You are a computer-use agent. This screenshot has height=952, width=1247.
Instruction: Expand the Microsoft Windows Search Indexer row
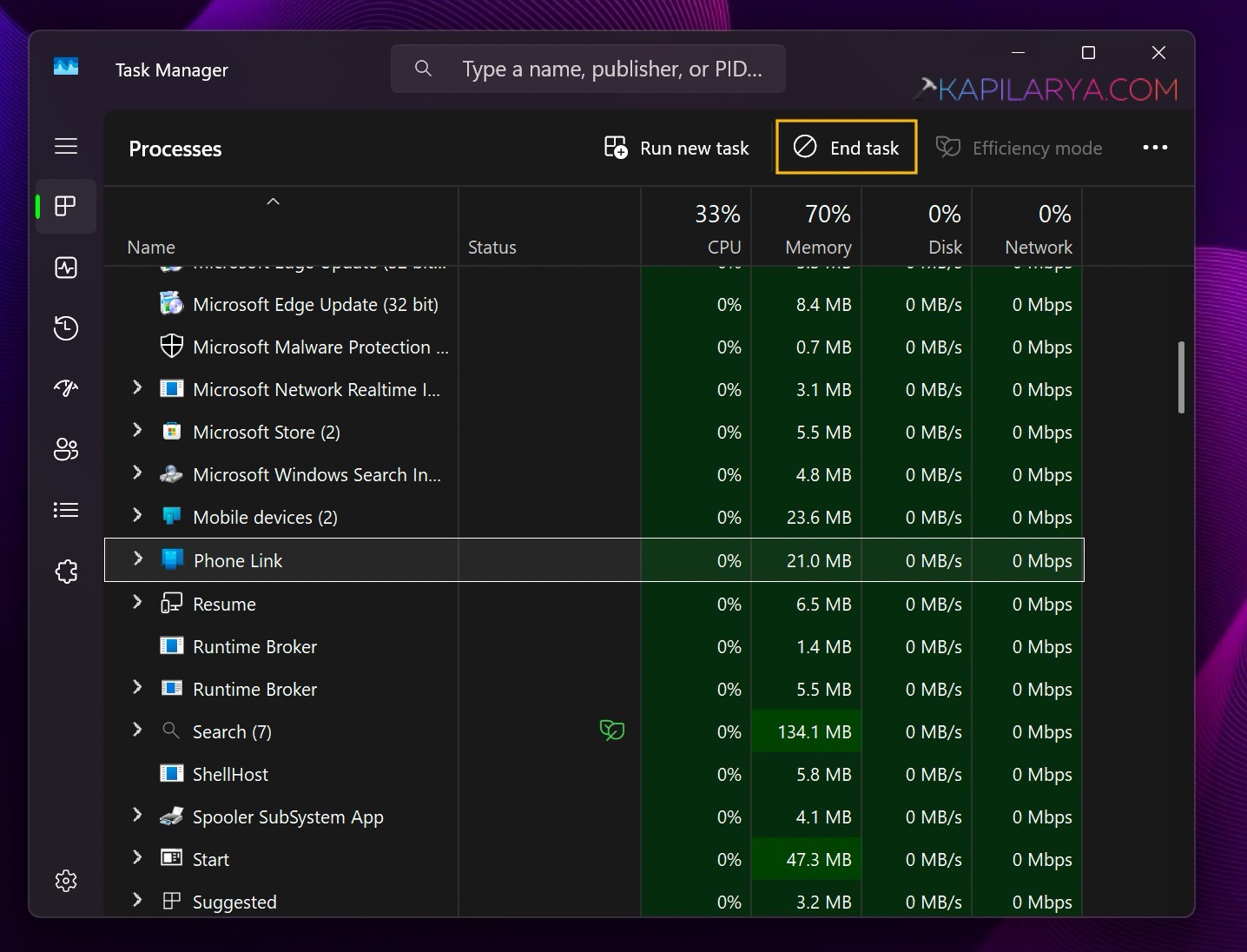[136, 473]
